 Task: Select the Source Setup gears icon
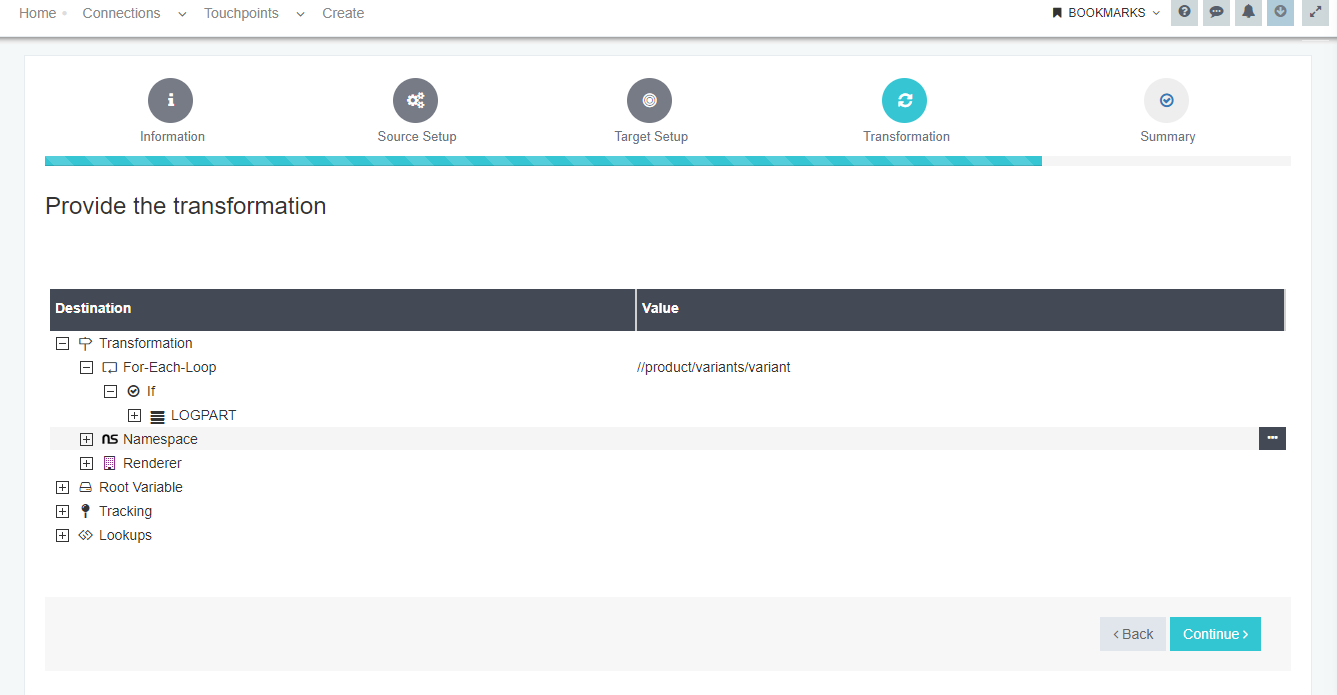click(416, 100)
